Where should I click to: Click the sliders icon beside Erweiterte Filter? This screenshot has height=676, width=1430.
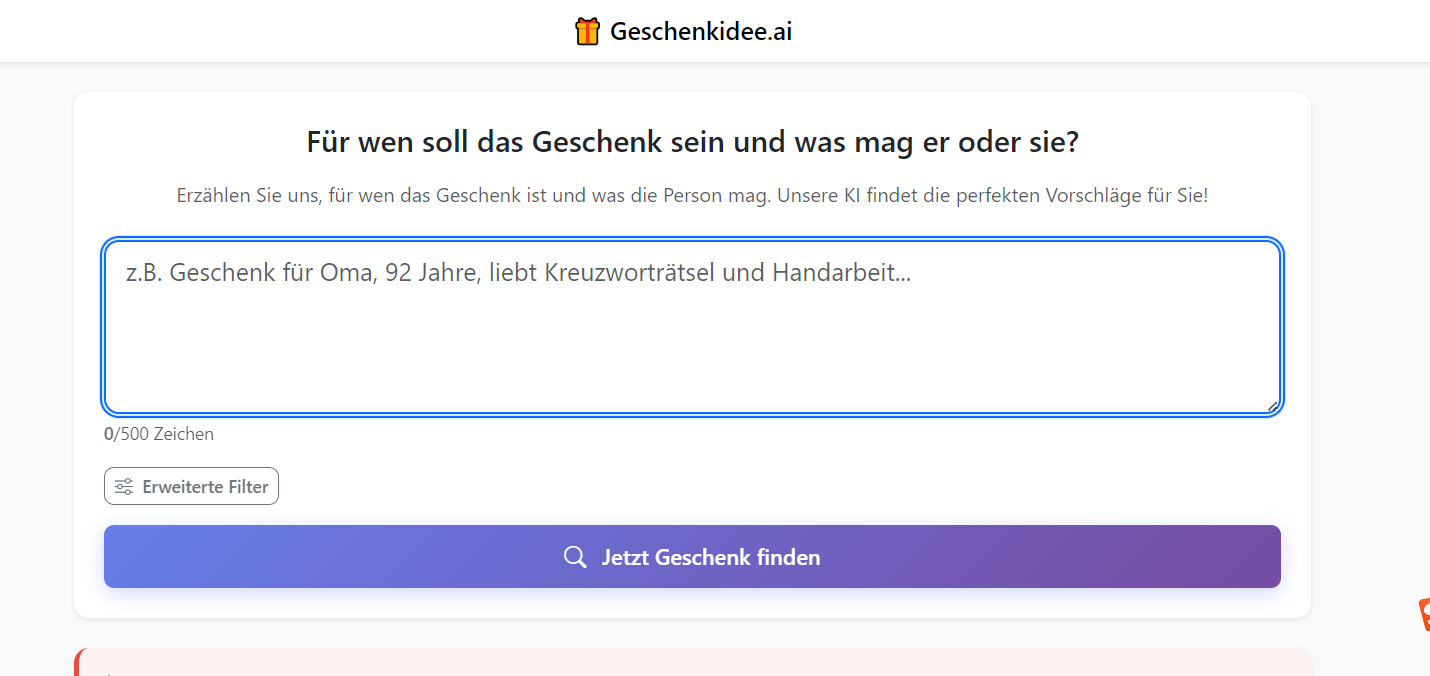(124, 487)
